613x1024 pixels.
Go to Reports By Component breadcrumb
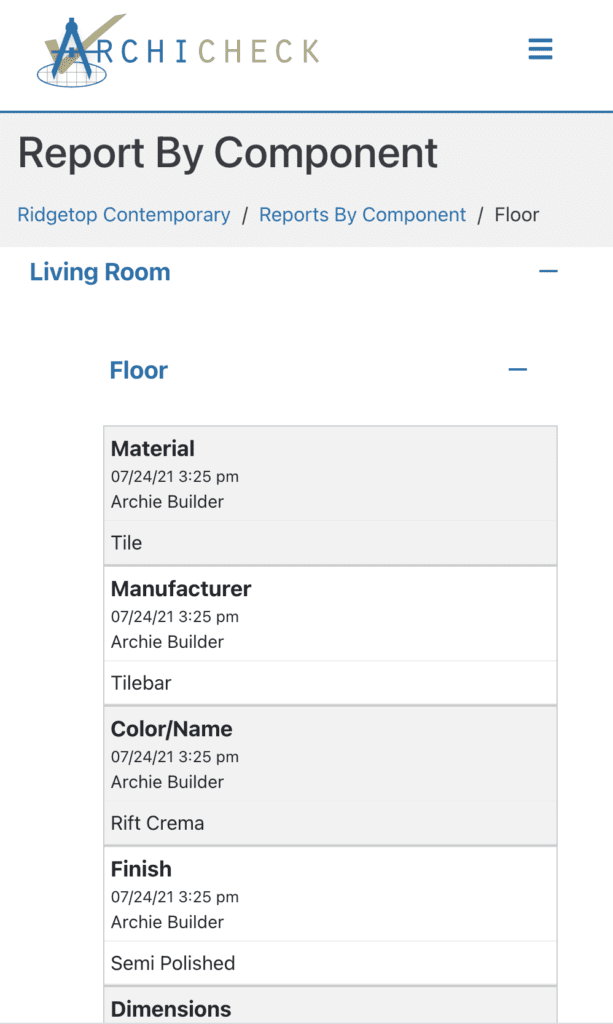tap(362, 215)
